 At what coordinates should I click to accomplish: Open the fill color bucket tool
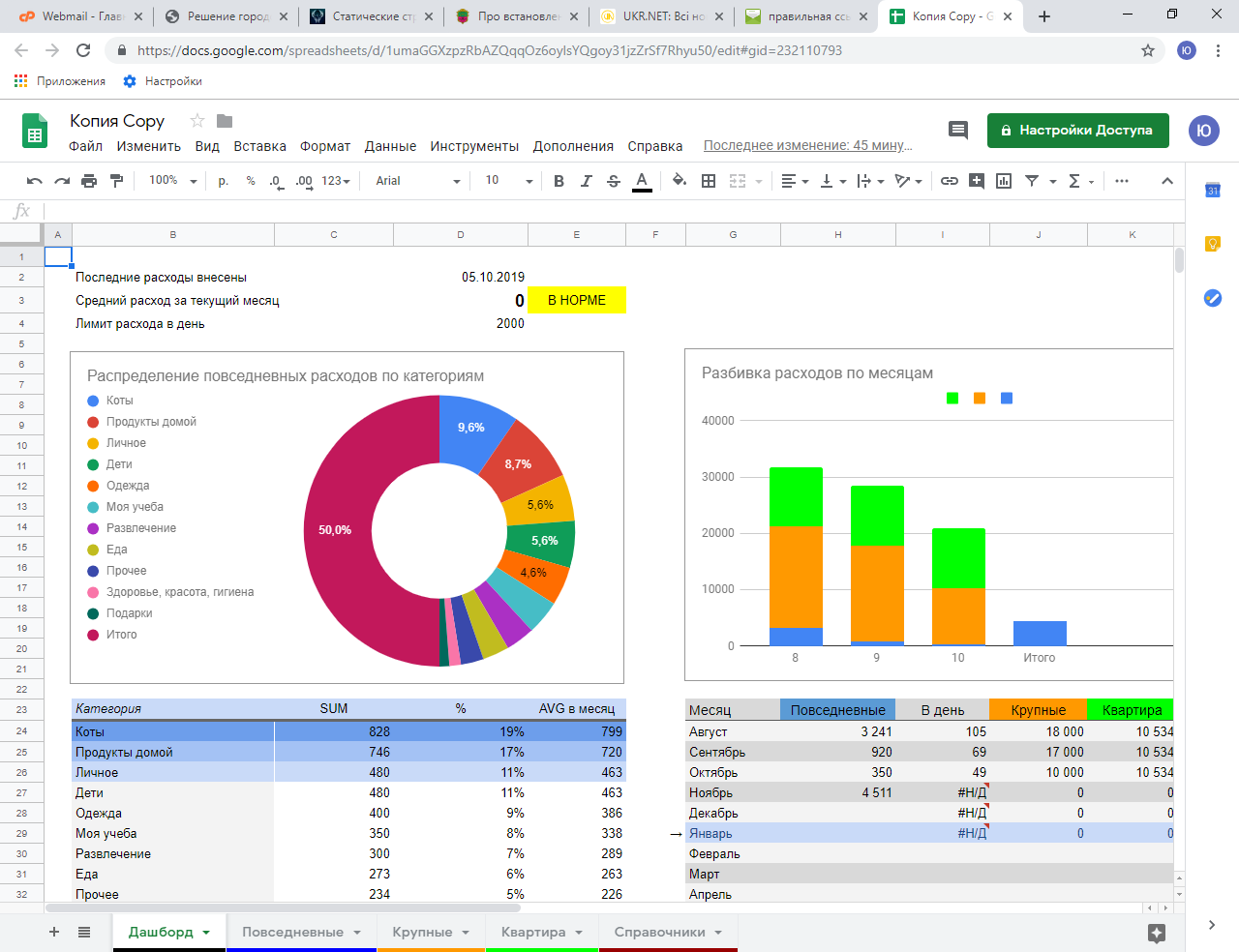point(680,181)
